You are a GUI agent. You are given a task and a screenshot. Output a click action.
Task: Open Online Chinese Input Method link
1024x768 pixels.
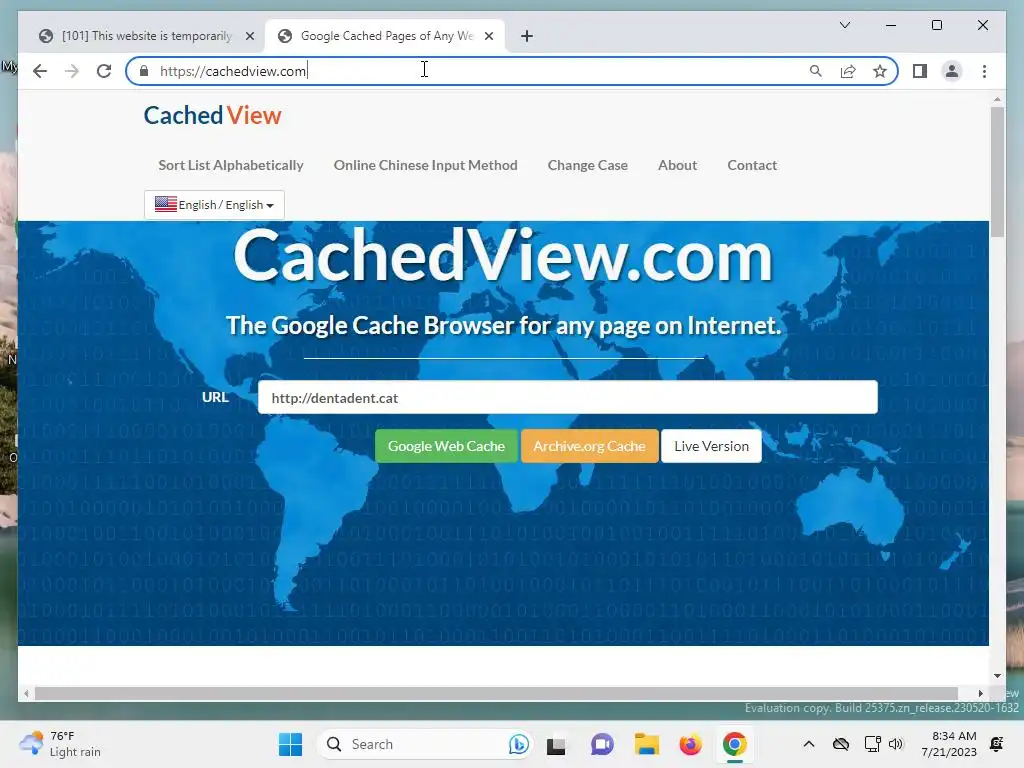coord(426,165)
